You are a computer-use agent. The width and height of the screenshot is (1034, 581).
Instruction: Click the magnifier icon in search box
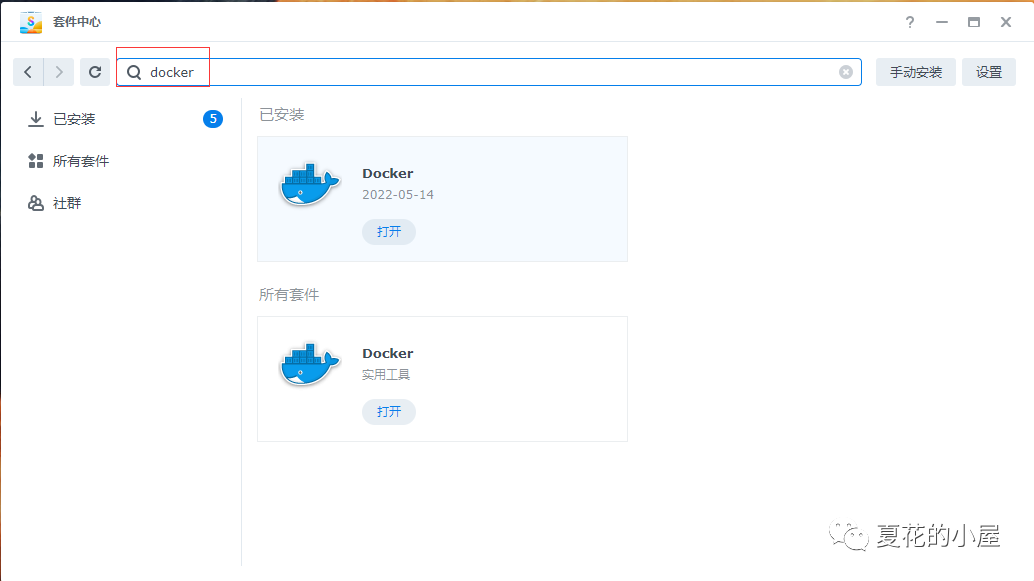[134, 72]
